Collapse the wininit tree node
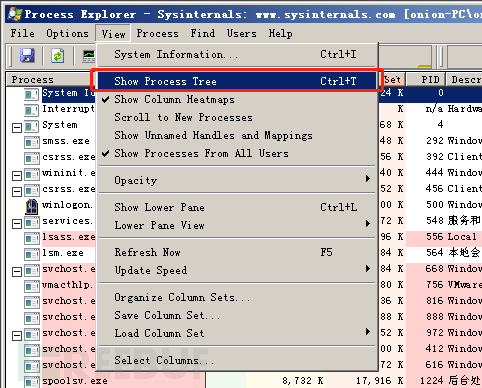Viewport: 482px width, 388px height. coord(17,176)
